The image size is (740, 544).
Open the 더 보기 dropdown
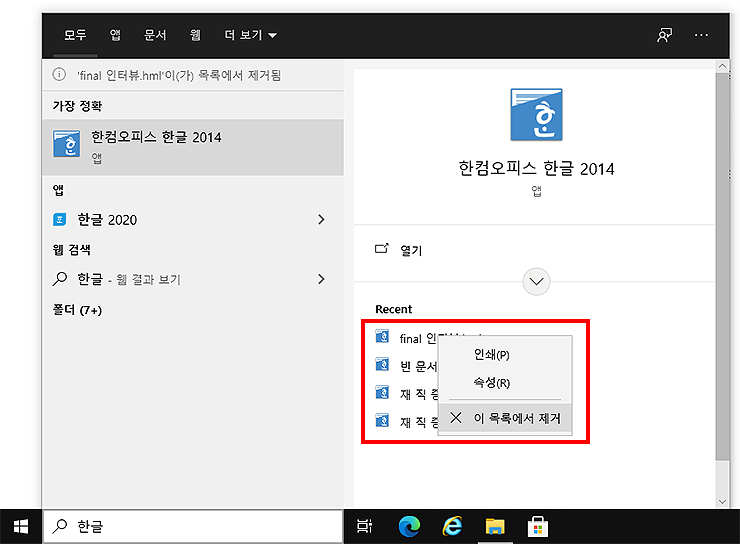[251, 35]
